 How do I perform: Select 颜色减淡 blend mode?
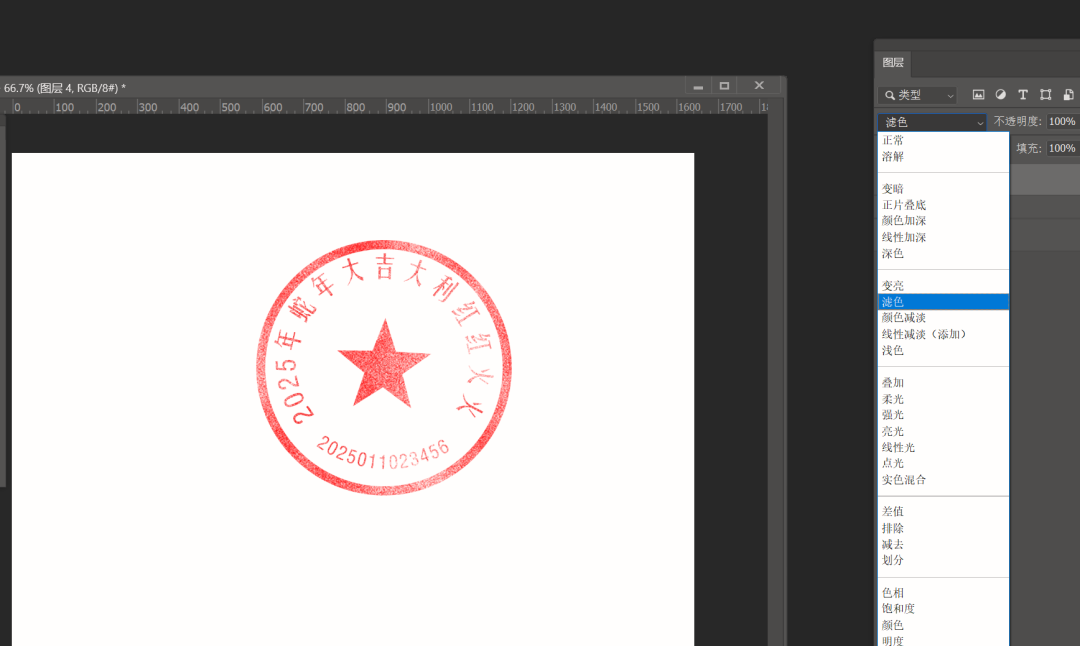943,317
